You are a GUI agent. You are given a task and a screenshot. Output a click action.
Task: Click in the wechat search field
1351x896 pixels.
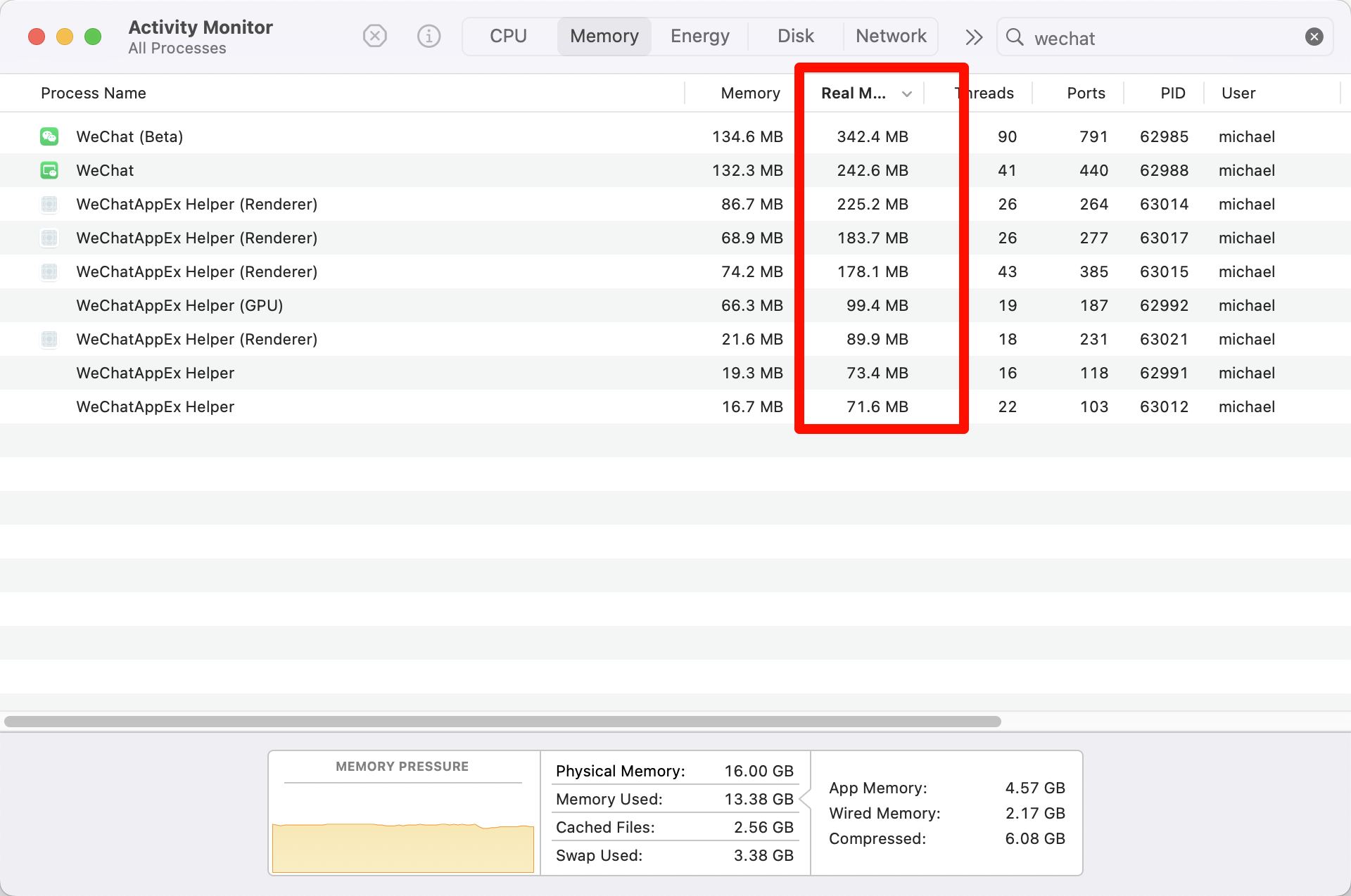(1165, 37)
